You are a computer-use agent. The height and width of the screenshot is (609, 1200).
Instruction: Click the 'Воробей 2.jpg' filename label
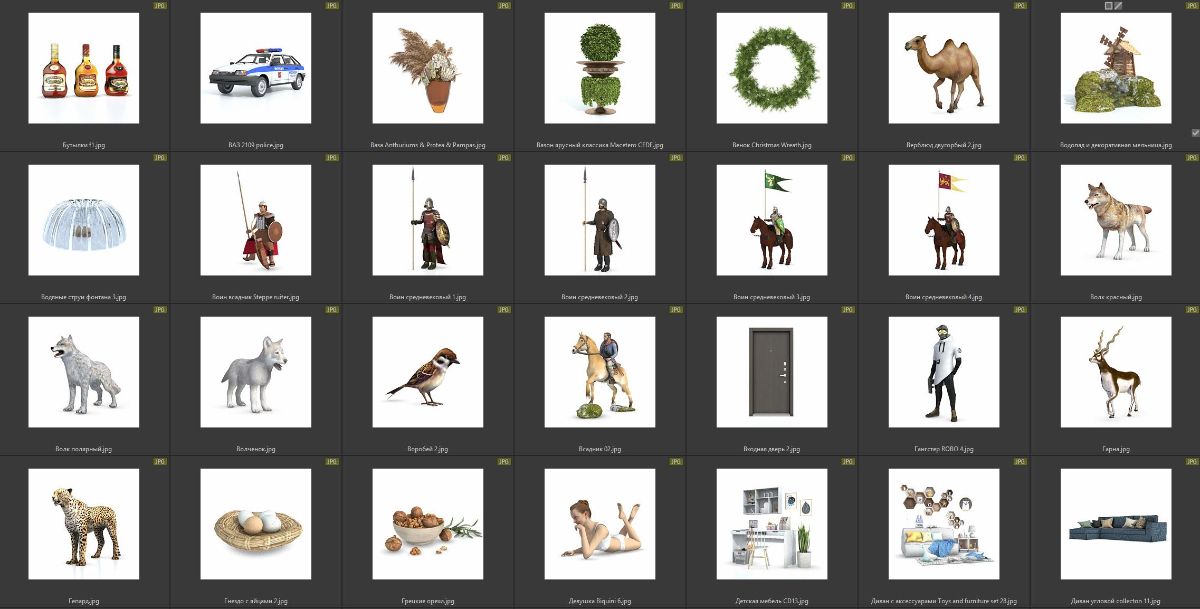point(428,449)
